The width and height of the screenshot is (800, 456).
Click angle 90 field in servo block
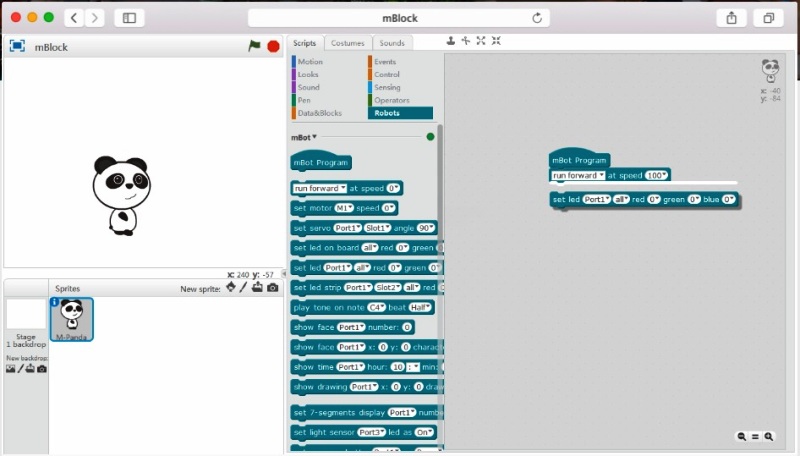[x=426, y=228]
